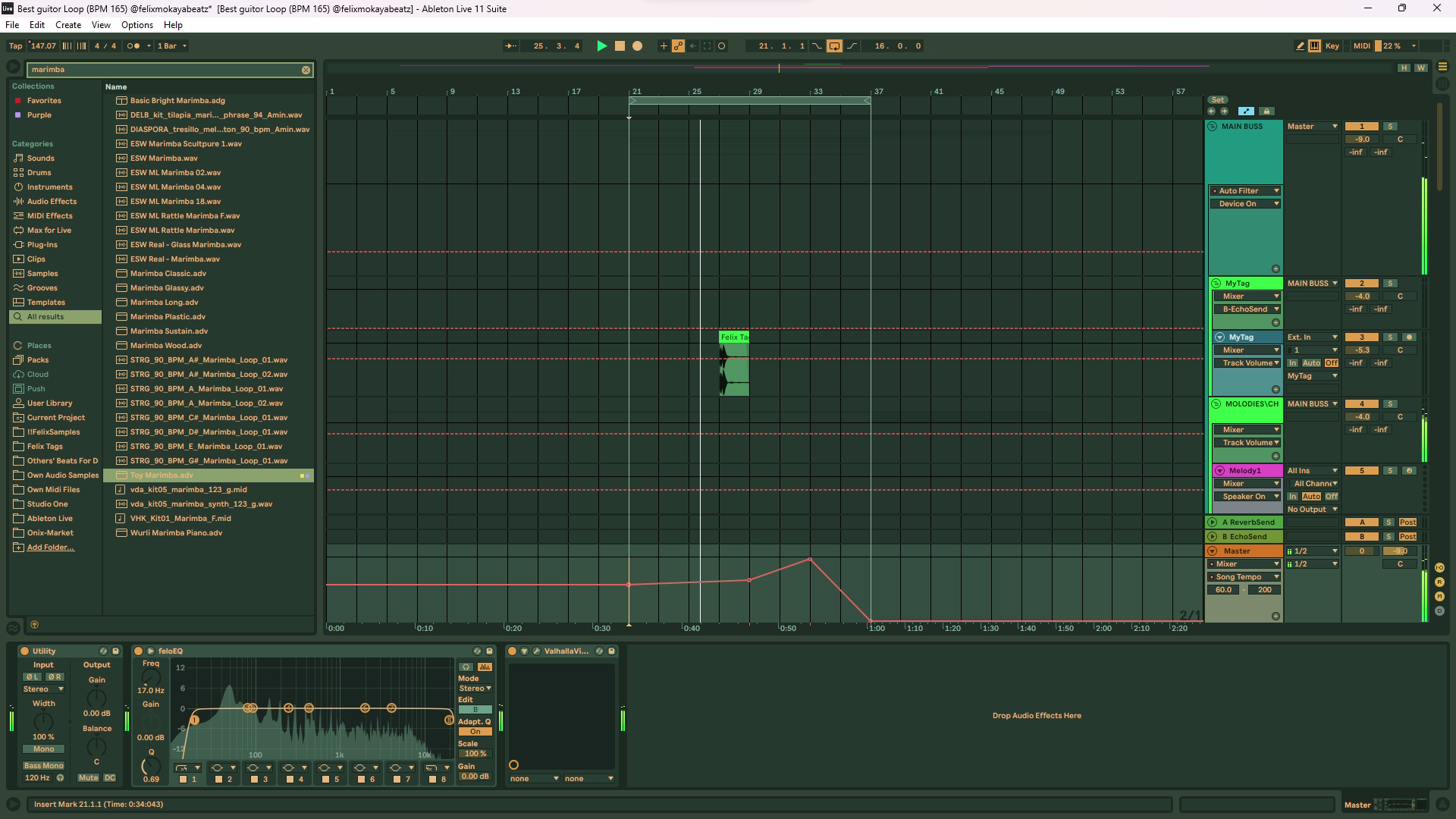Toggle Key map mode switch
This screenshot has height=819, width=1456.
tap(1332, 46)
